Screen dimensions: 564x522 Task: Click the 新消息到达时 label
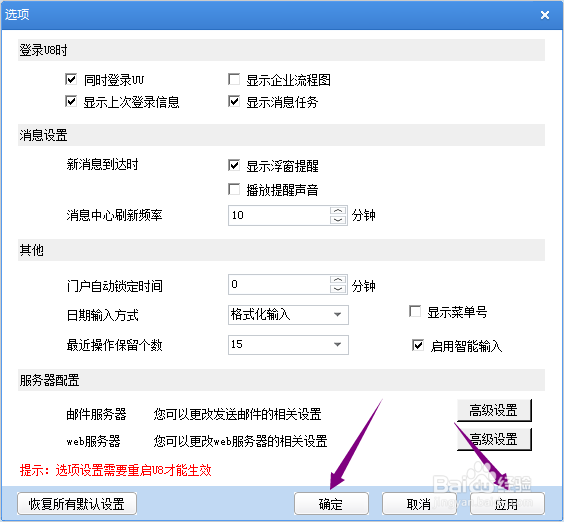(103, 164)
